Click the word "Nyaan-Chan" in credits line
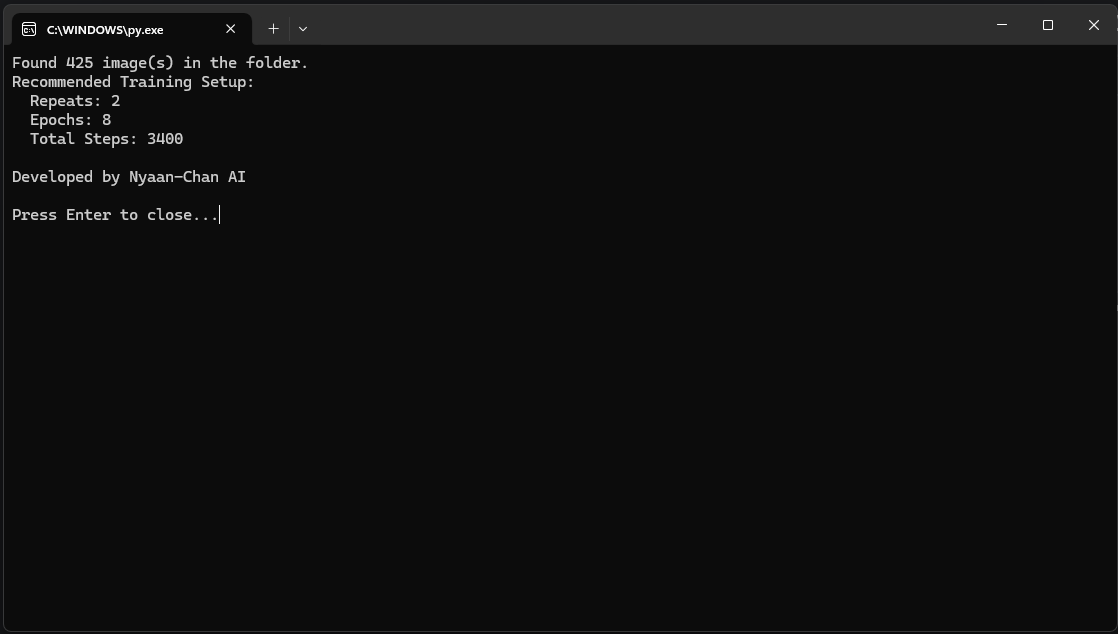The image size is (1118, 634). (x=174, y=177)
